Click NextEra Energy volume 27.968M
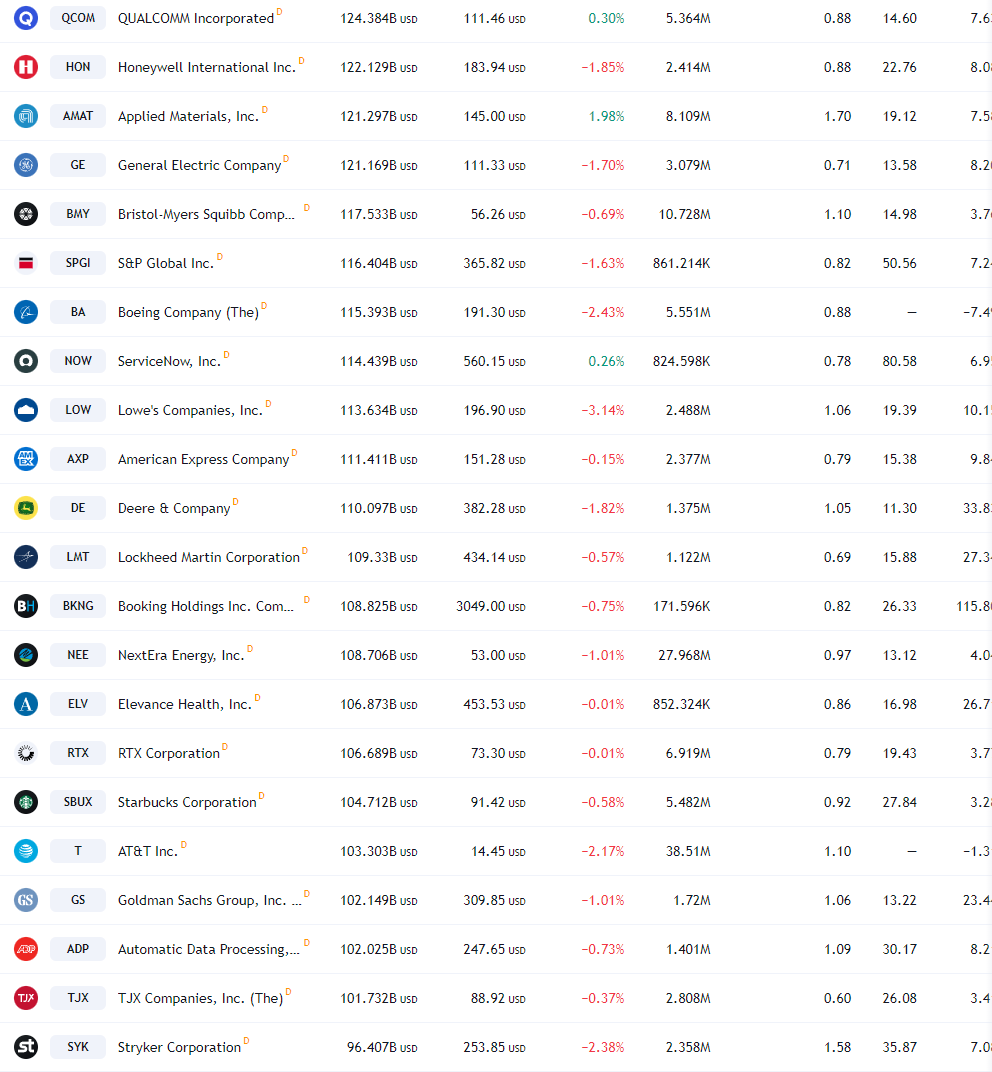 pos(684,655)
